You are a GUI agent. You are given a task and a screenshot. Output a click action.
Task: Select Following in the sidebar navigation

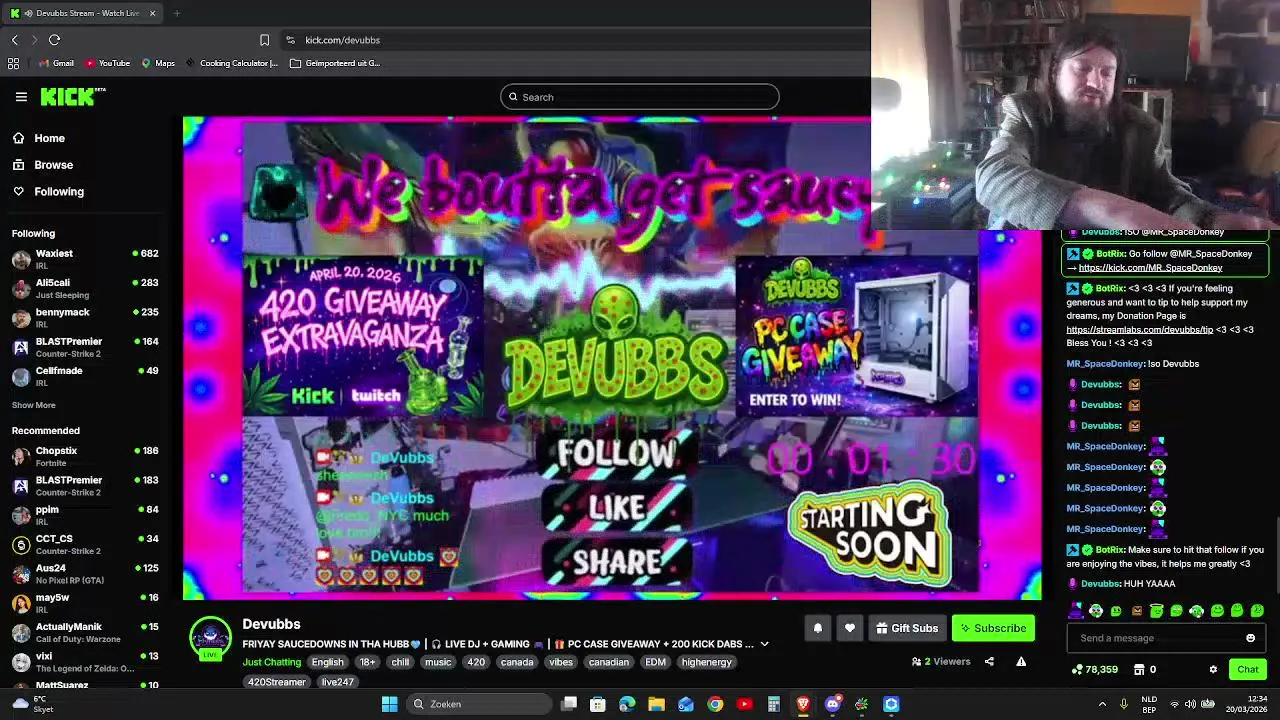[48, 192]
